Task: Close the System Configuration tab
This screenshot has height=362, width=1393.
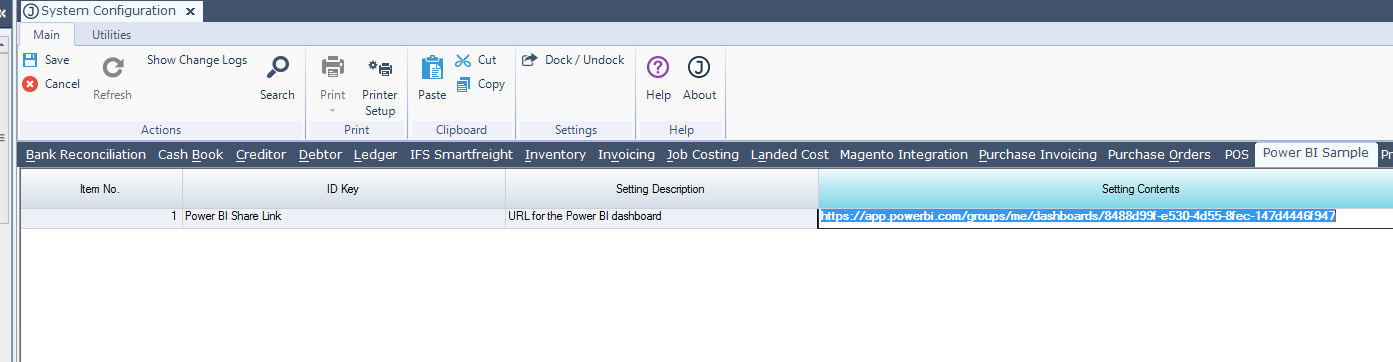Action: tap(191, 11)
